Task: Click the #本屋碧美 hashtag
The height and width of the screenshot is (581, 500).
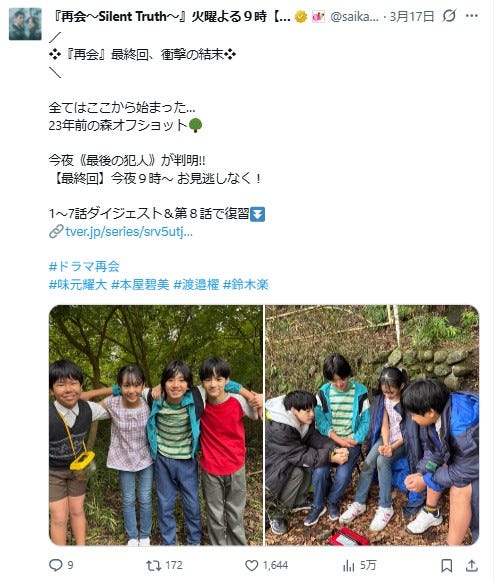Action: 140,284
